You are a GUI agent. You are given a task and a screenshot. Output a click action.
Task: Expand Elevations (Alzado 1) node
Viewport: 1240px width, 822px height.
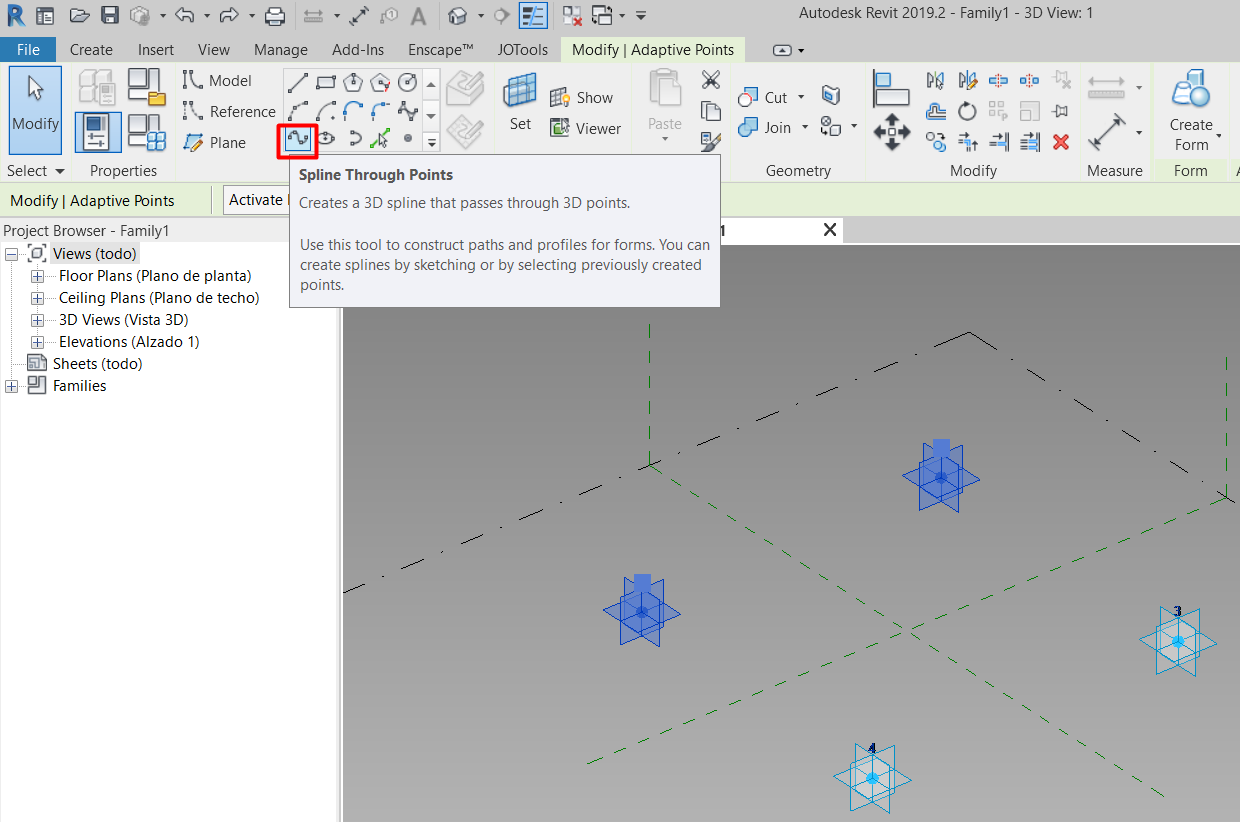[x=37, y=342]
